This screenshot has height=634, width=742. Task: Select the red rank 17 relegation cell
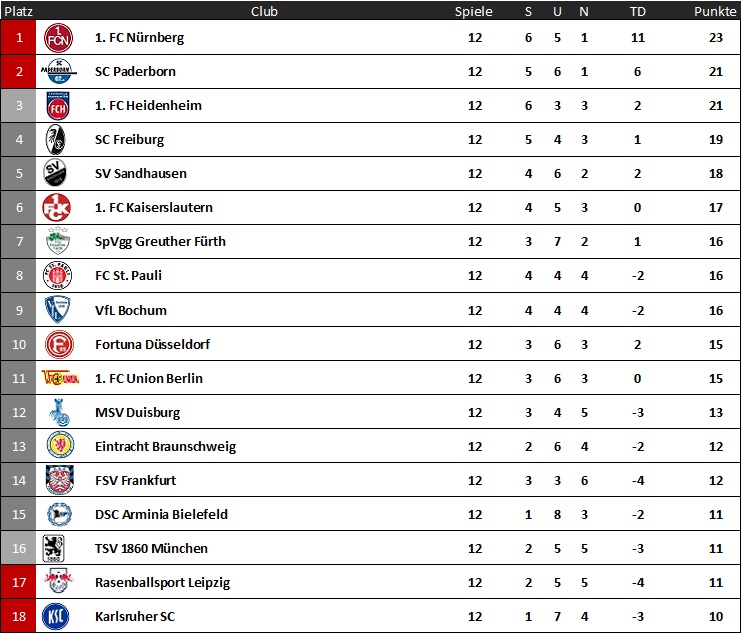coord(18,582)
